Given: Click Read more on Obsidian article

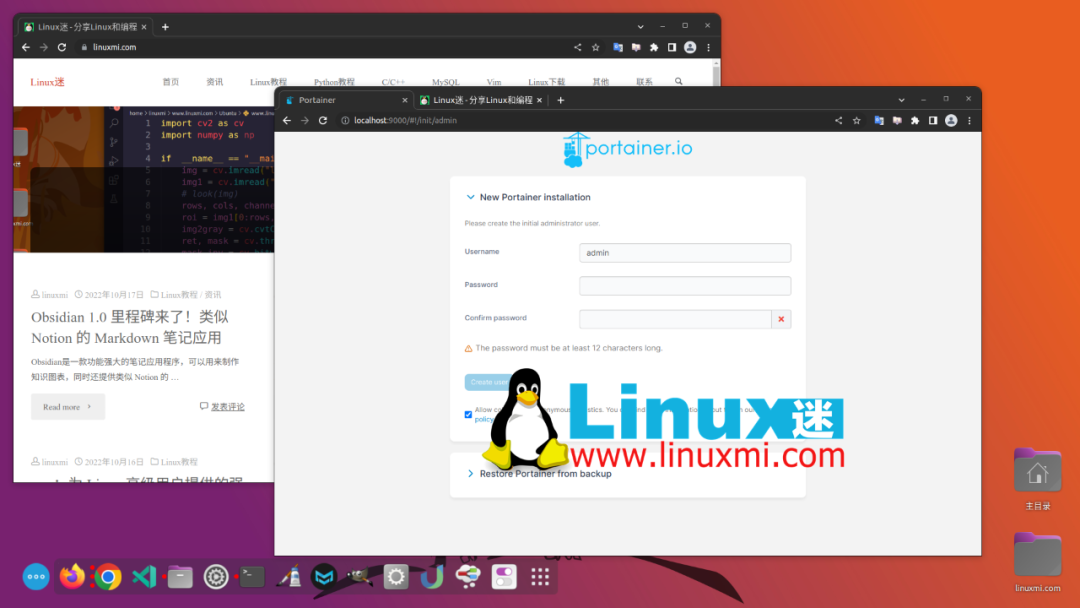Looking at the screenshot, I should (x=68, y=407).
